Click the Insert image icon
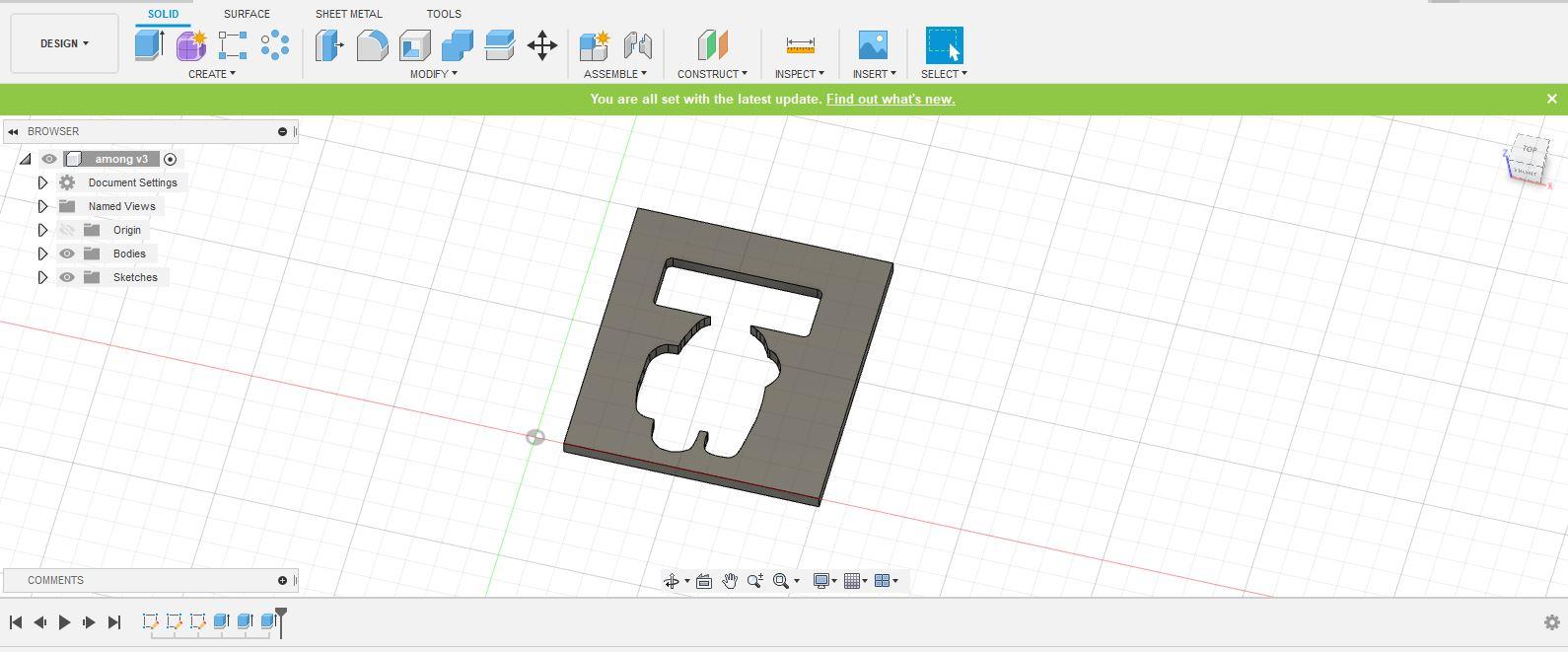Image resolution: width=1568 pixels, height=652 pixels. pos(873,45)
